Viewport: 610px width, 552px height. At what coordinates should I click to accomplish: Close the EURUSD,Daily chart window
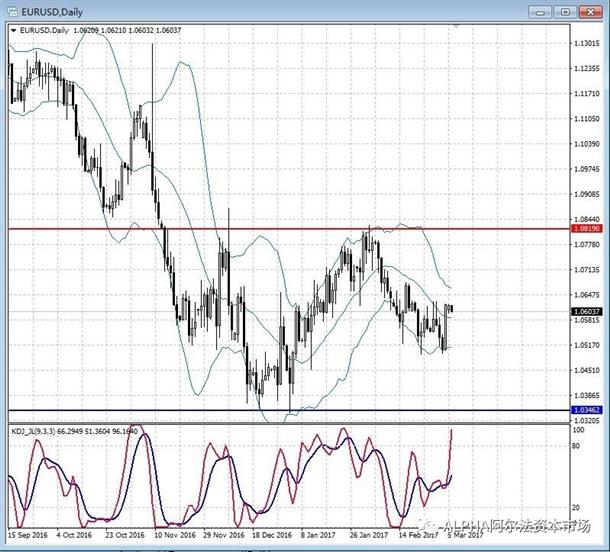591,12
